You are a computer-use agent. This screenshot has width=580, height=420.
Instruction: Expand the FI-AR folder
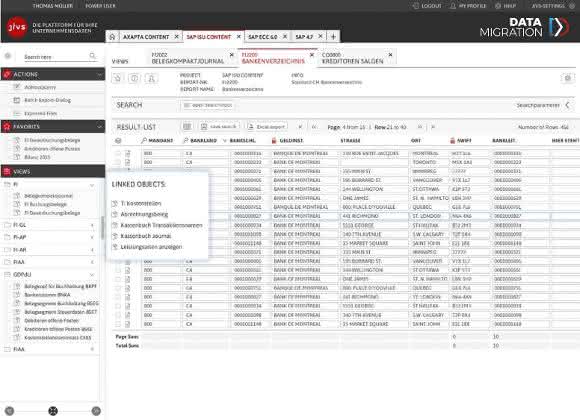92,250
